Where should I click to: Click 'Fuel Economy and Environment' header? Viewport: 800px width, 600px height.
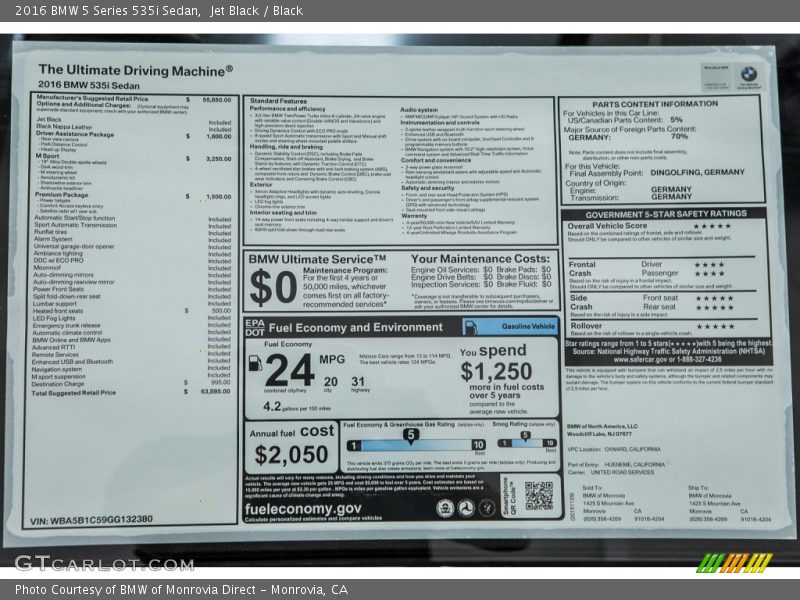point(356,328)
